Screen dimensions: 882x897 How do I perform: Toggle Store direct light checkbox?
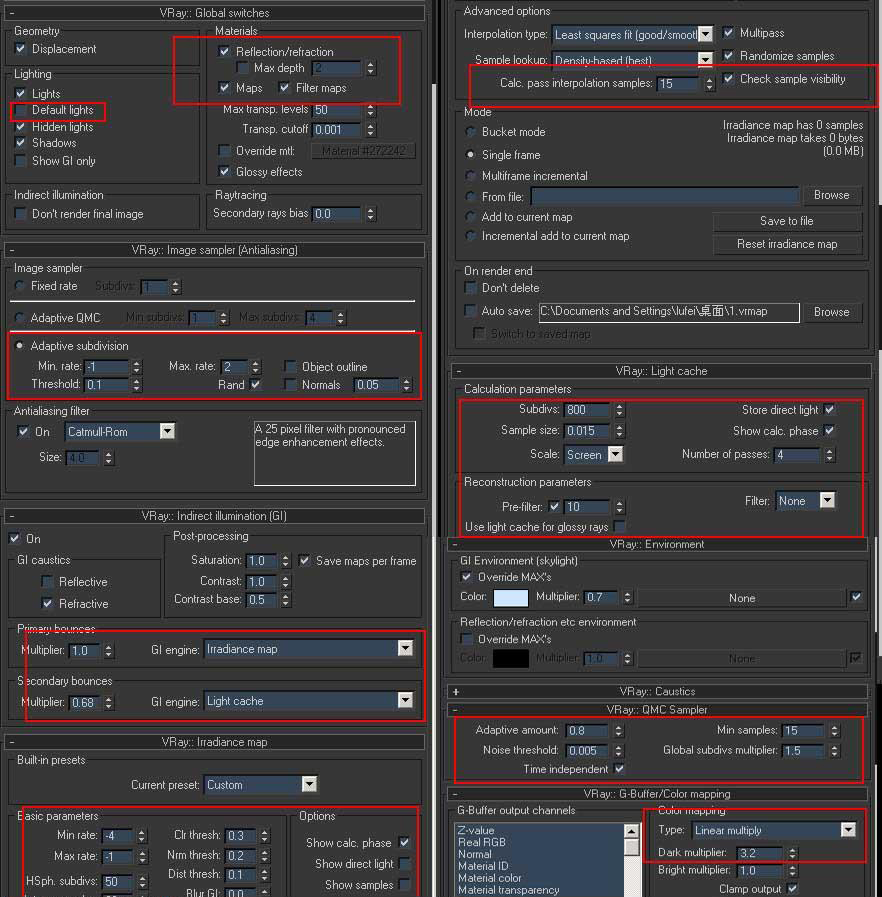point(829,410)
